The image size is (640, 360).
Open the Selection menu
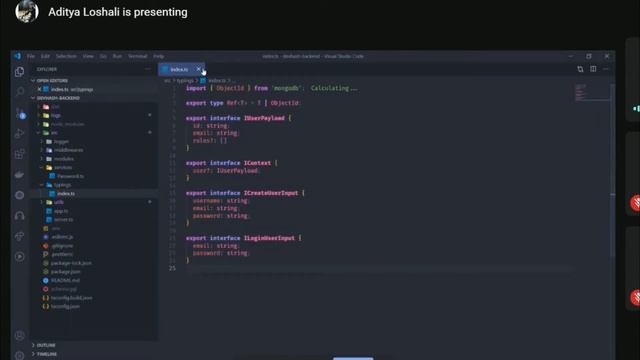(x=66, y=56)
